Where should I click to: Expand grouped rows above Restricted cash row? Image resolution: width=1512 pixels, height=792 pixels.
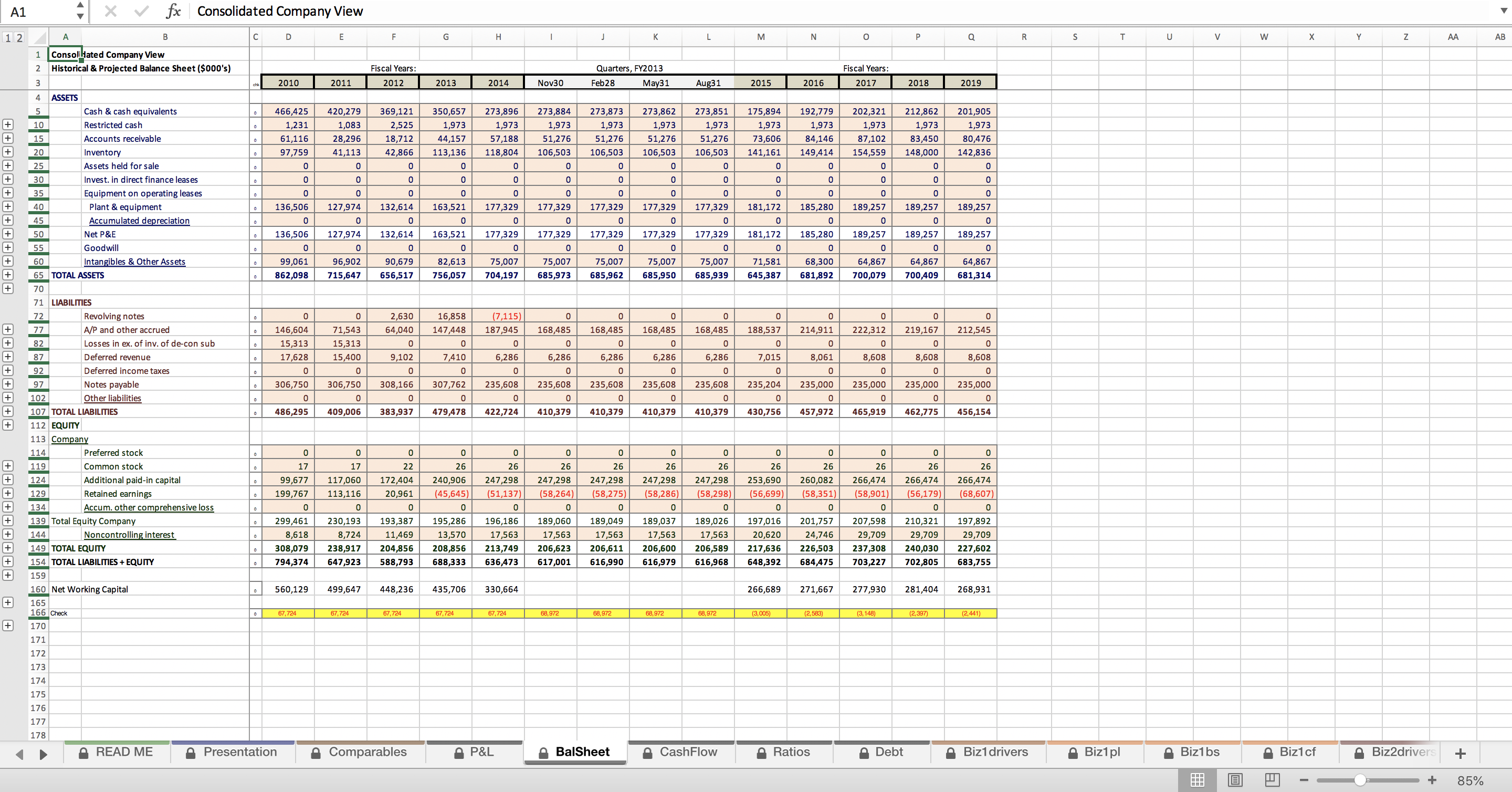[x=8, y=124]
